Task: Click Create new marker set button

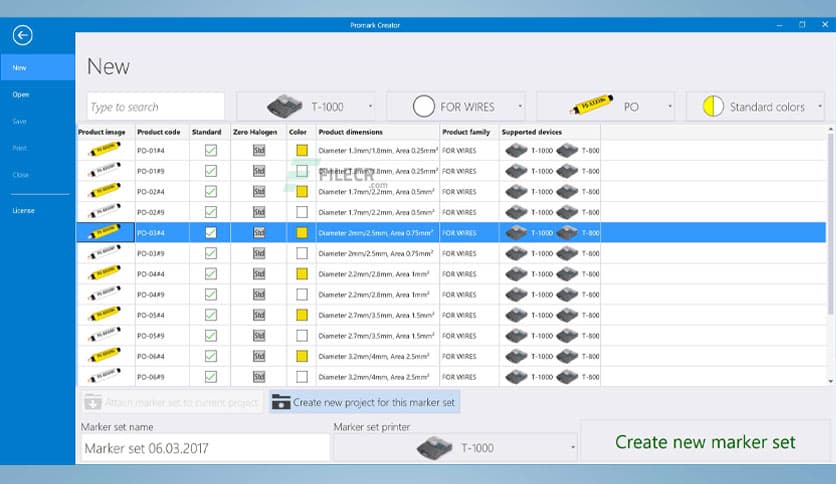Action: tap(705, 442)
